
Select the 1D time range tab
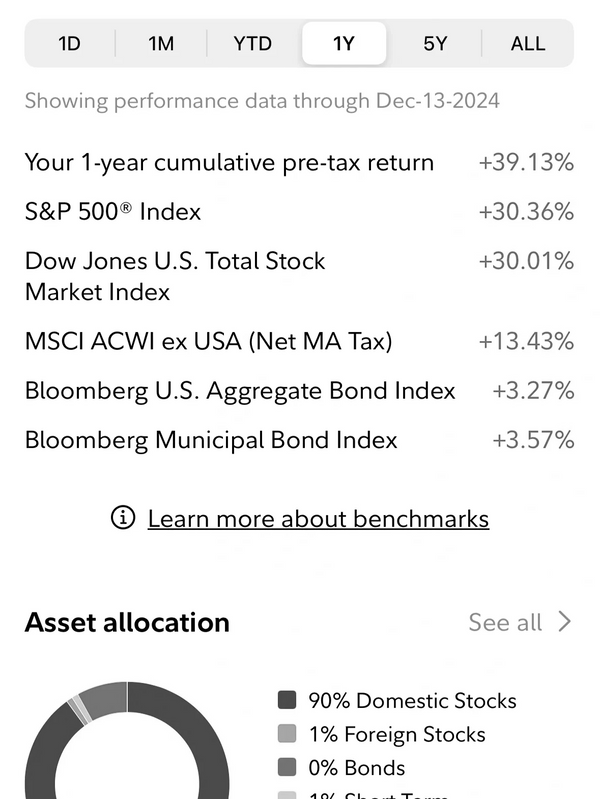[x=69, y=43]
